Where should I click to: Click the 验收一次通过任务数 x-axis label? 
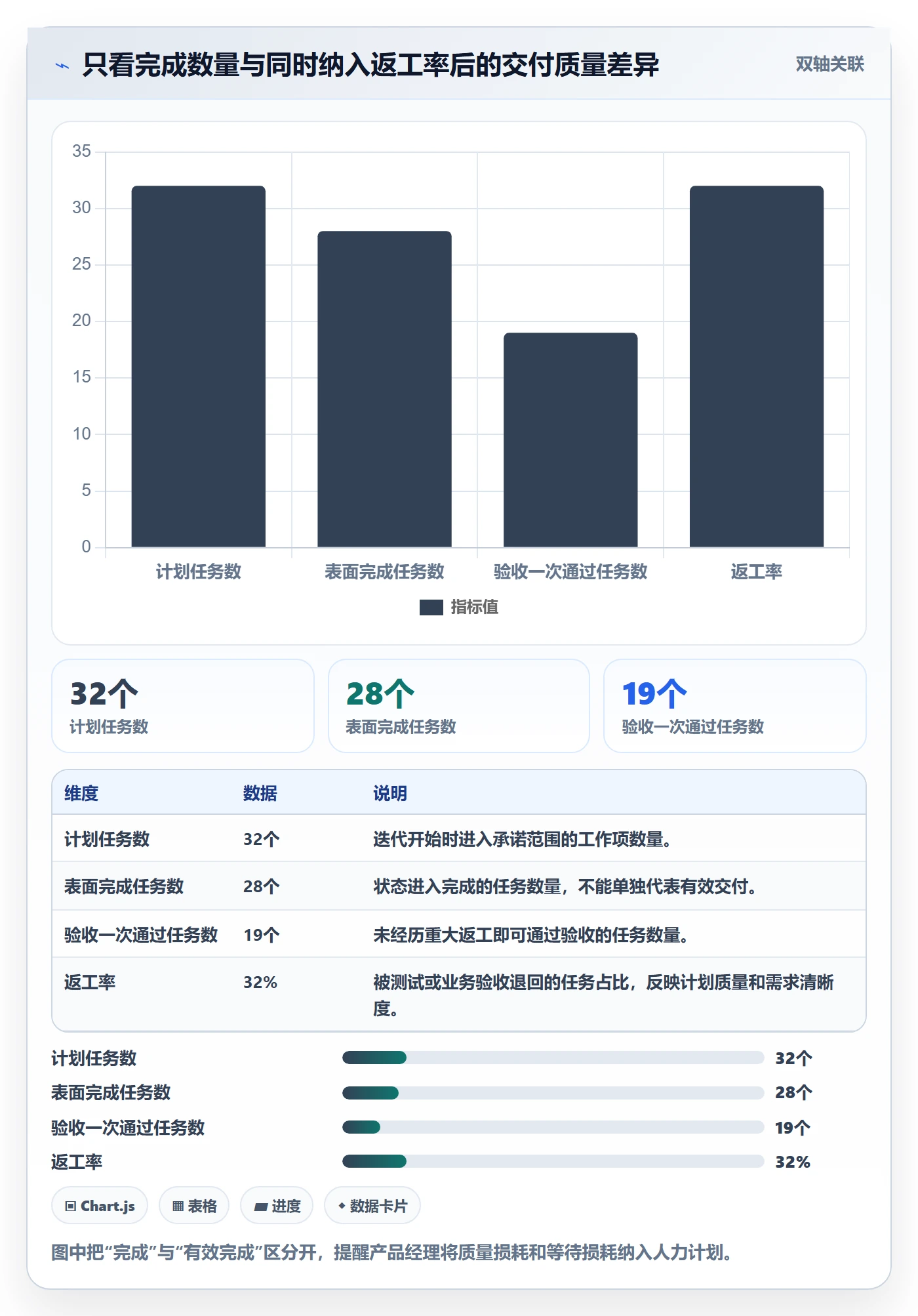coord(570,571)
